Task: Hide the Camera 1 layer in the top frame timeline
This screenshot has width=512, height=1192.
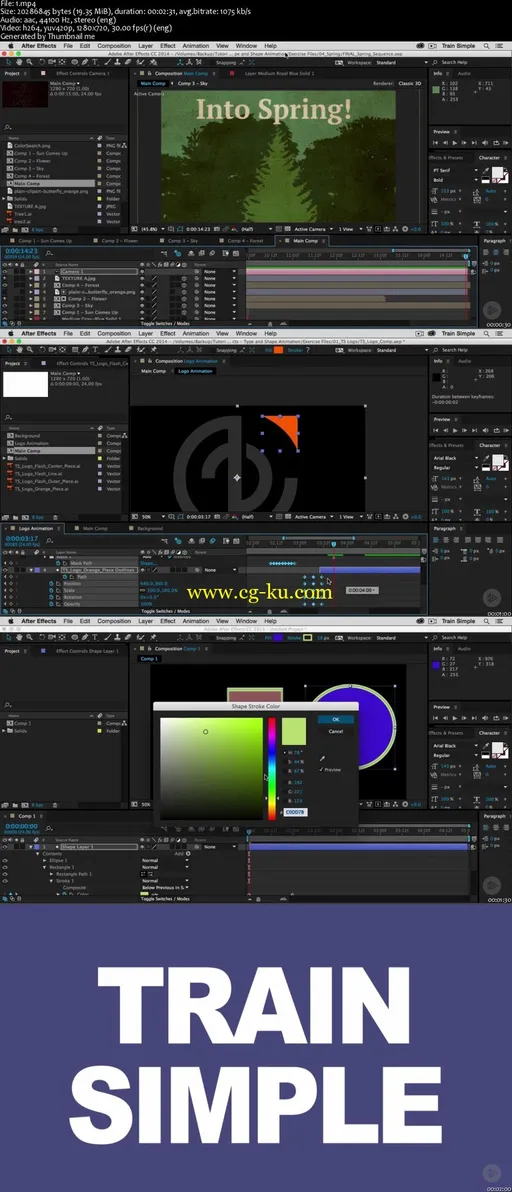Action: point(5,271)
